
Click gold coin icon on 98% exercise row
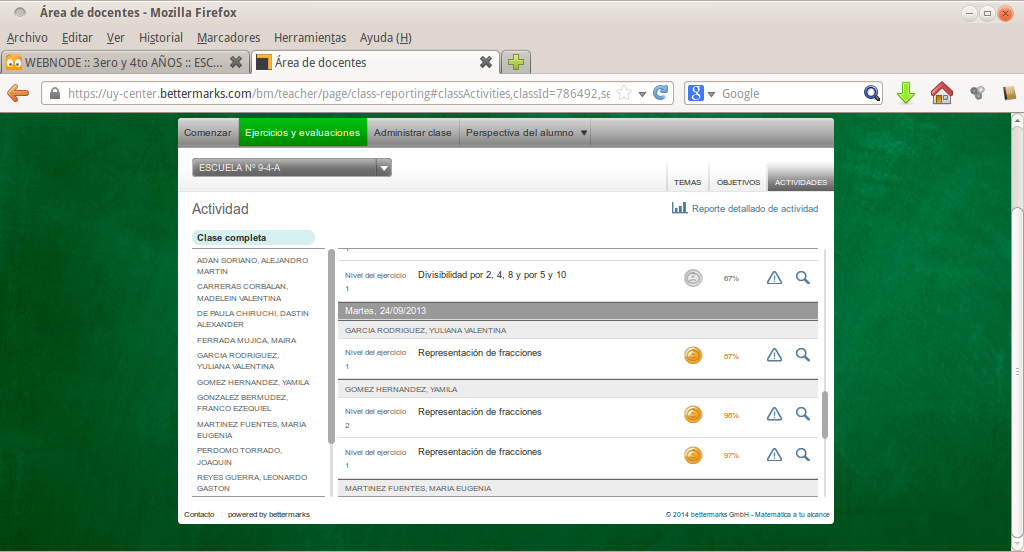693,414
